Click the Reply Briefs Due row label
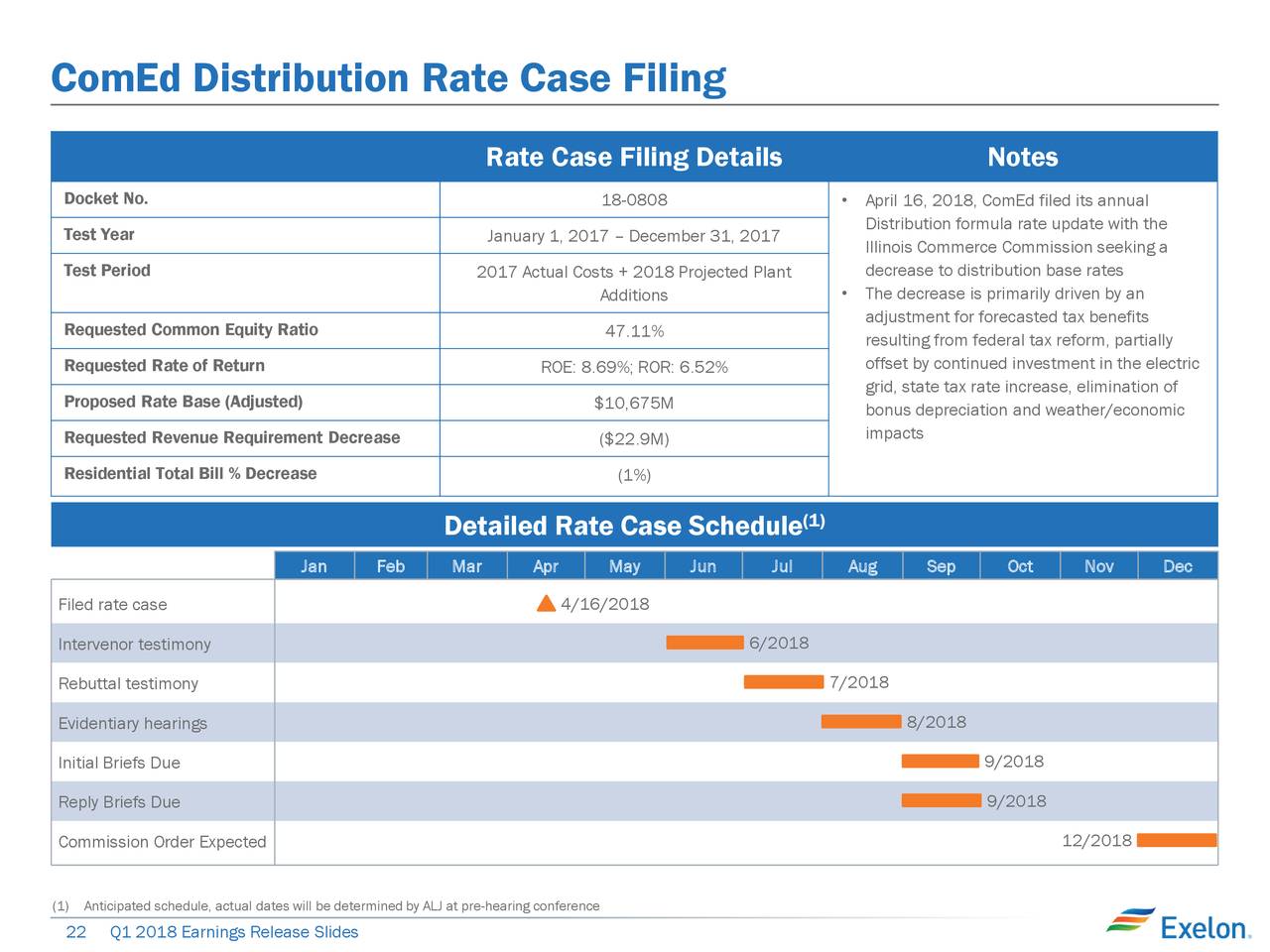This screenshot has width=1270, height=952. pyautogui.click(x=119, y=802)
